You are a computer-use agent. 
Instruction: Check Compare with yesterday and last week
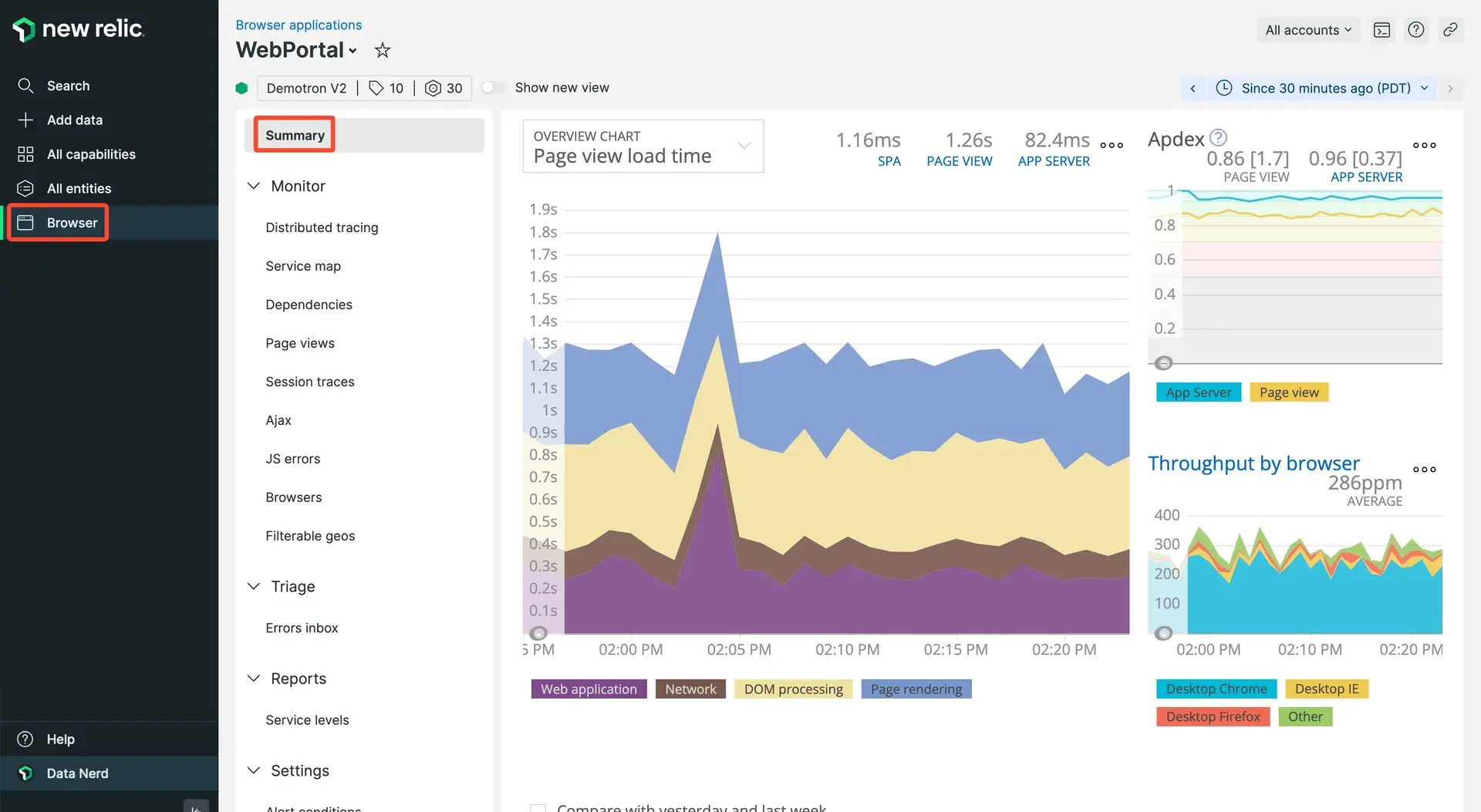click(538, 807)
